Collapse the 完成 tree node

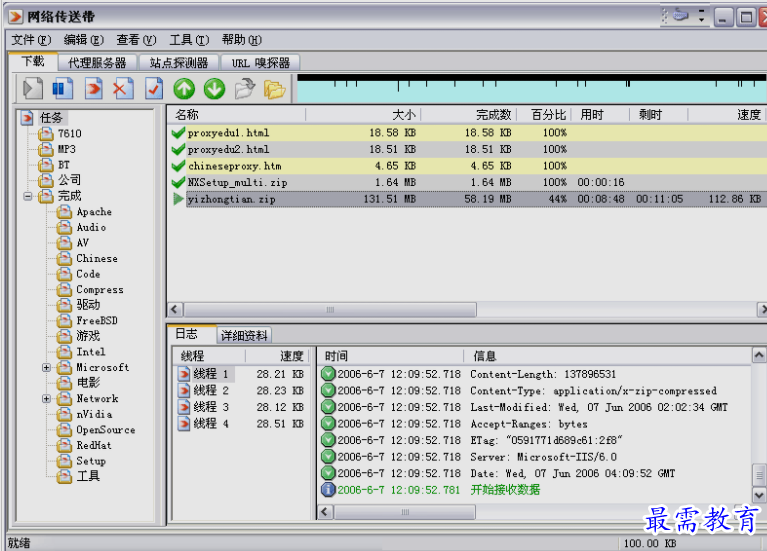click(28, 196)
